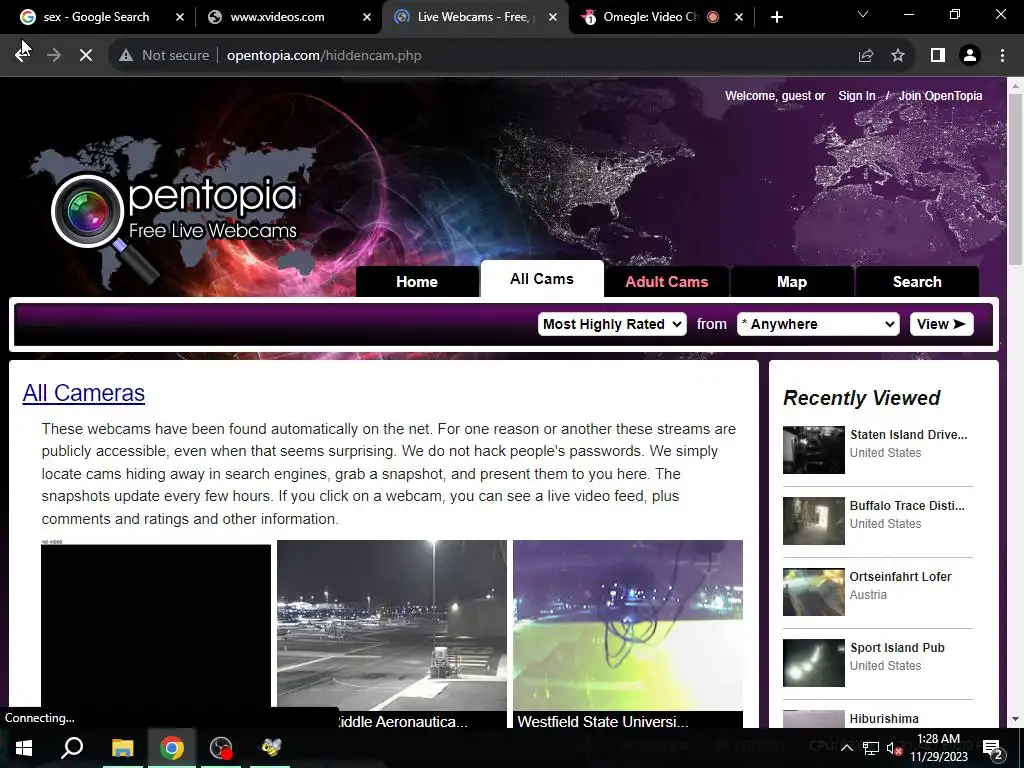Click the Opentopia camera lens logo

tap(88, 211)
